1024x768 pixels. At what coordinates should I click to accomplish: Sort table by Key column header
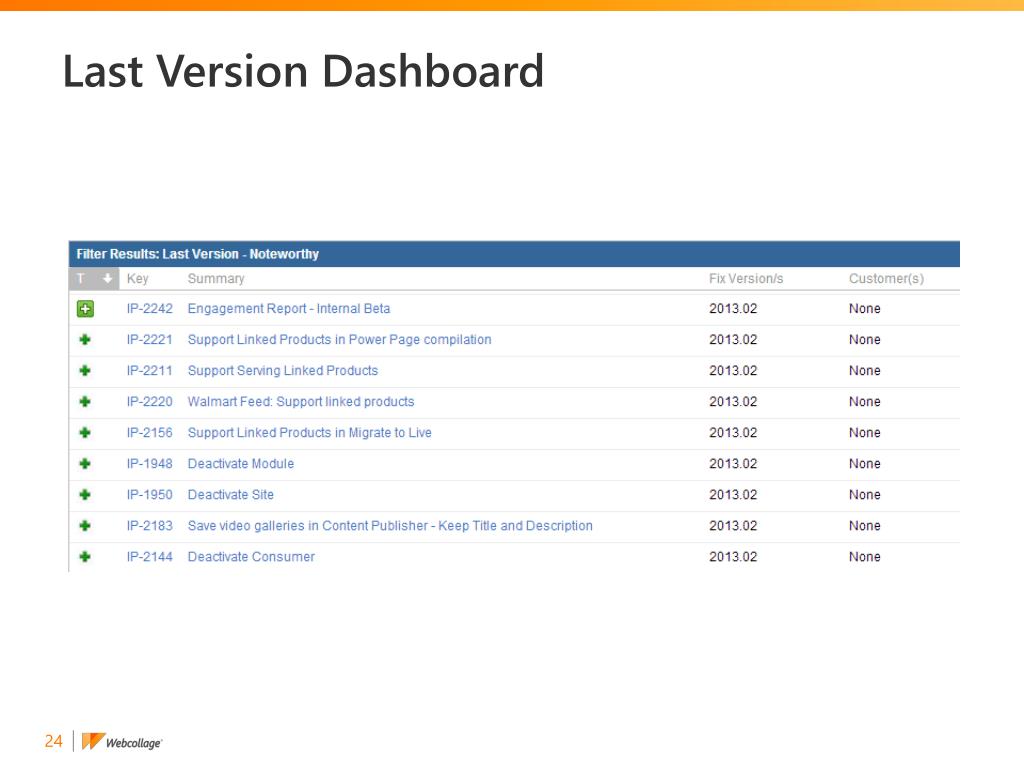(137, 278)
